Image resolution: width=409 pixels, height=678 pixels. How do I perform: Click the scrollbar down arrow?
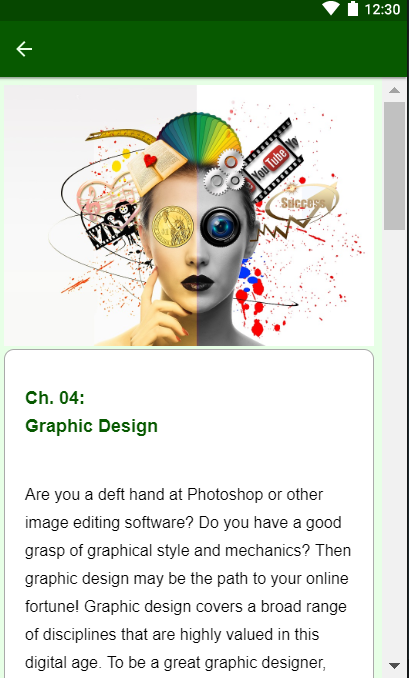point(394,665)
